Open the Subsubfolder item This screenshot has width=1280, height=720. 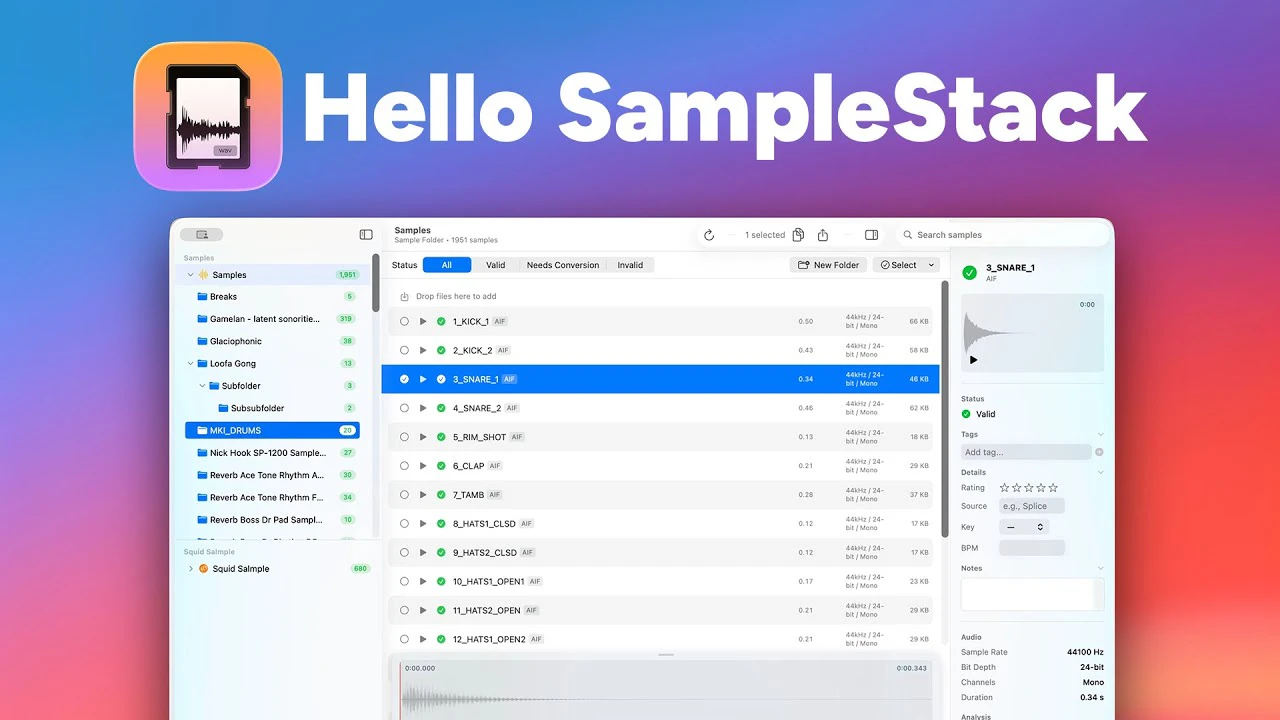tap(272, 408)
